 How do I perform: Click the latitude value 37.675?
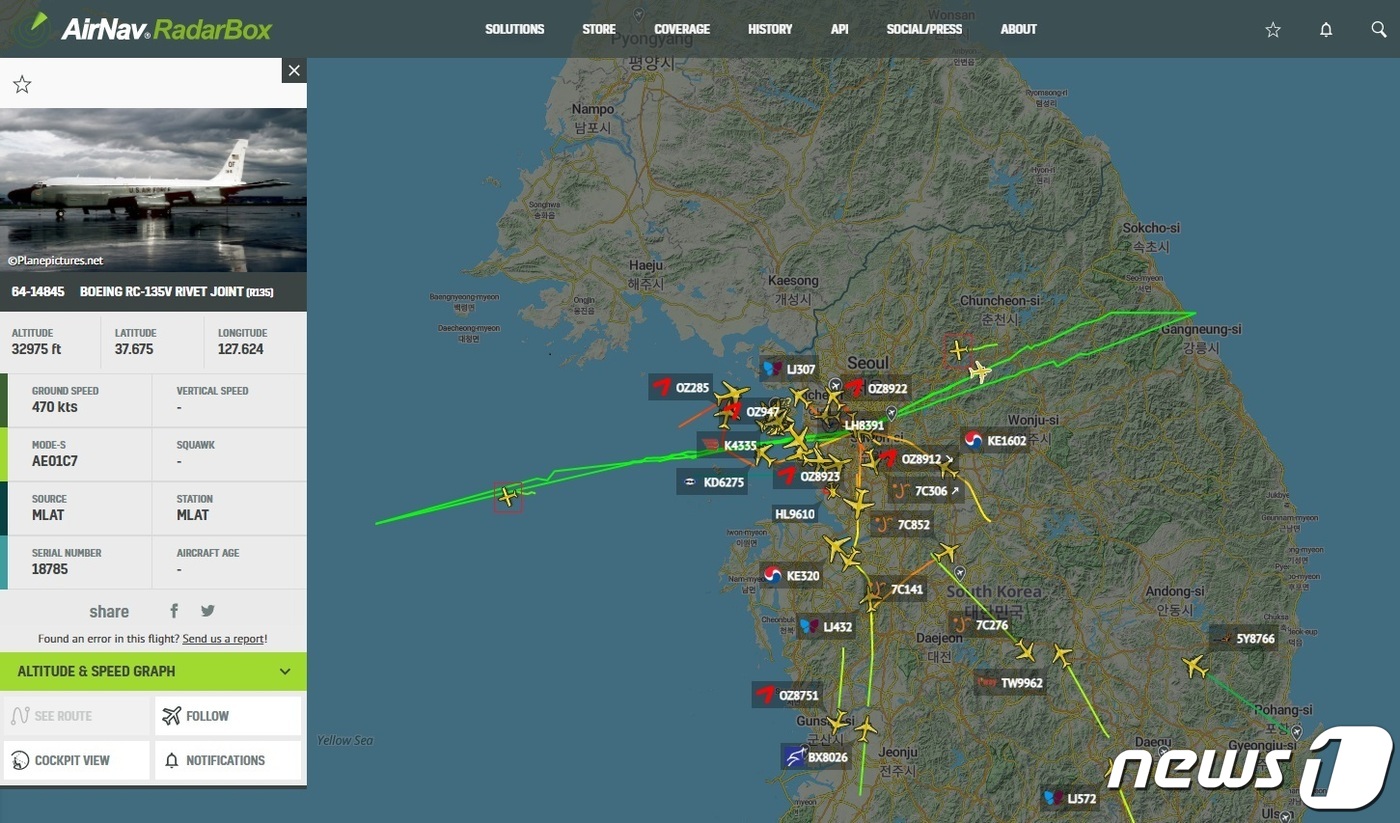click(134, 349)
